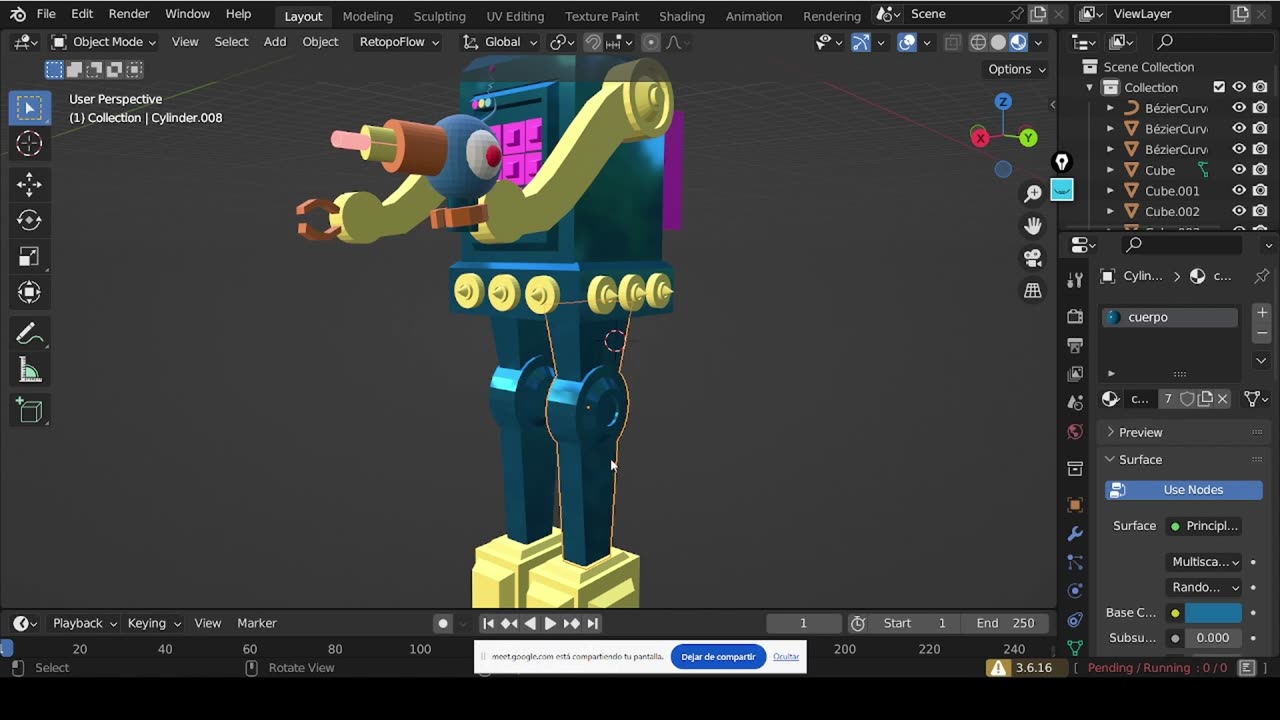Select the Rotate tool
The image size is (1280, 720).
(29, 220)
